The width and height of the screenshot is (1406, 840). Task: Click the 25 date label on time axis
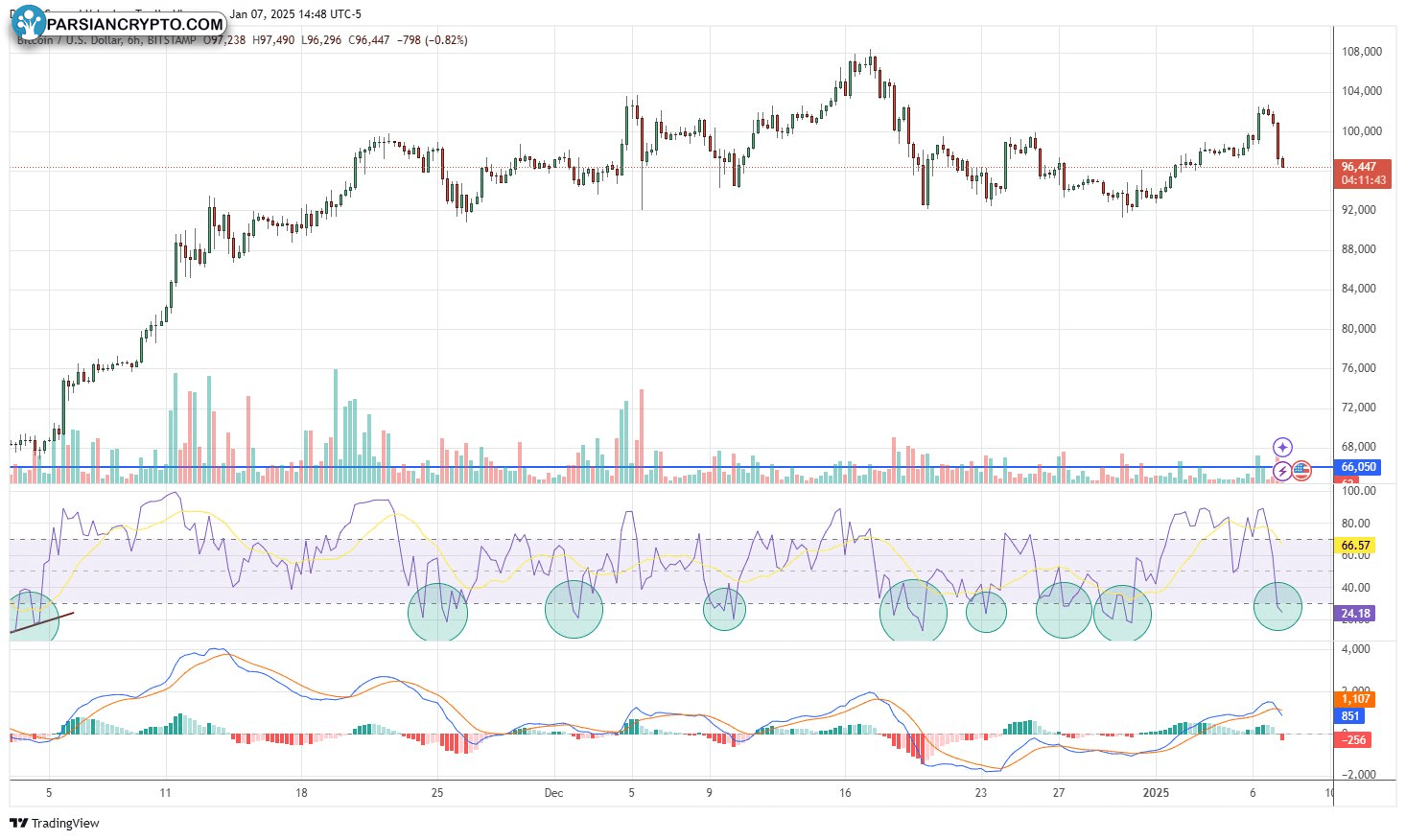[437, 793]
